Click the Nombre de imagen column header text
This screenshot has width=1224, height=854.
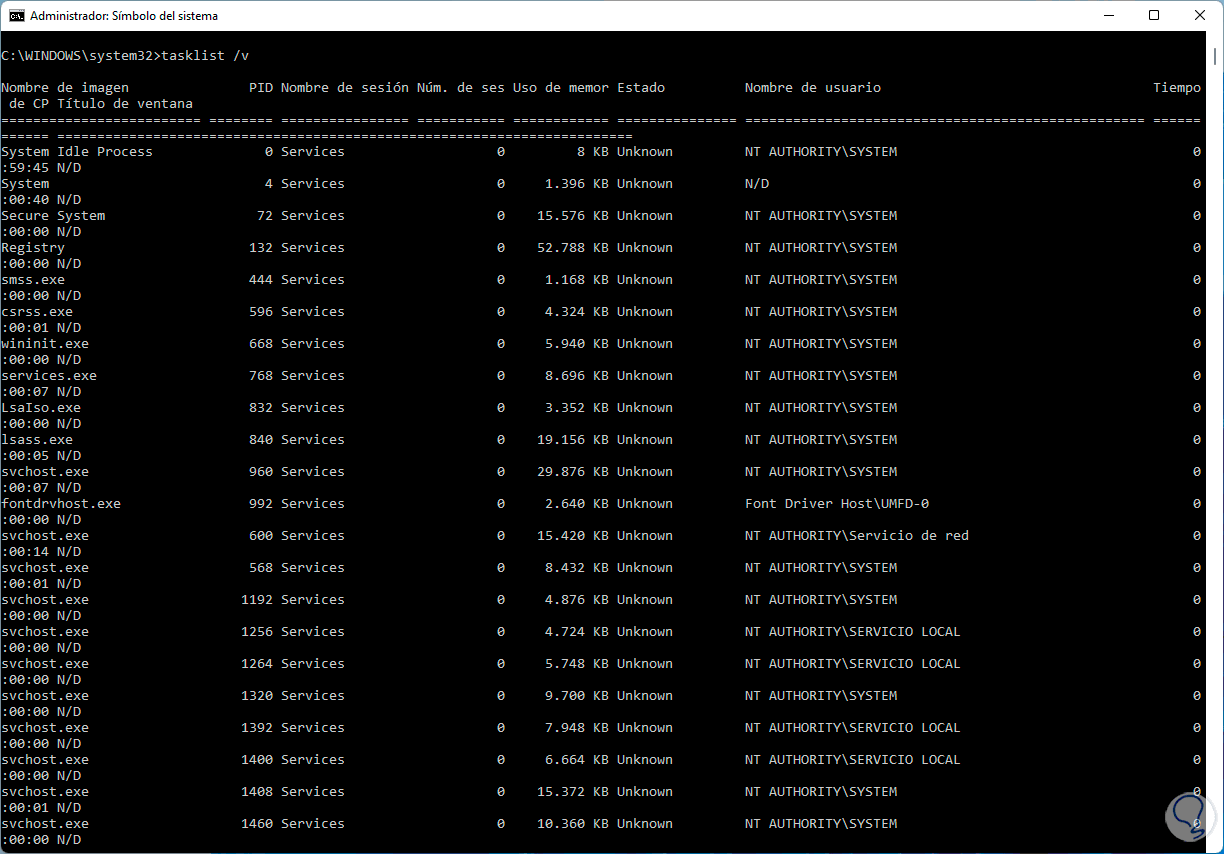click(64, 87)
